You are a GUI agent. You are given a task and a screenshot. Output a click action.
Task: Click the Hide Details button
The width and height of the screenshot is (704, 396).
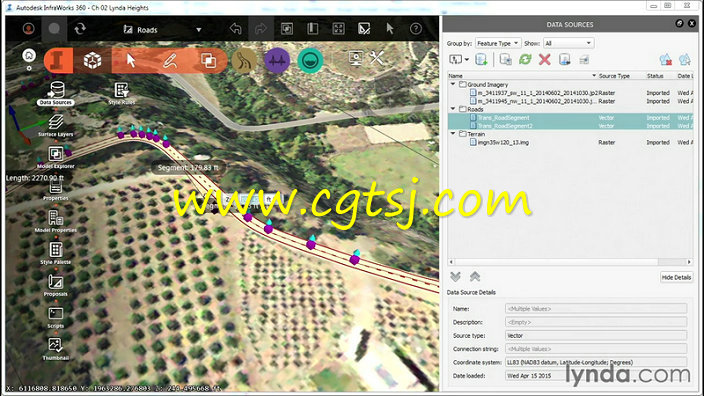(676, 277)
